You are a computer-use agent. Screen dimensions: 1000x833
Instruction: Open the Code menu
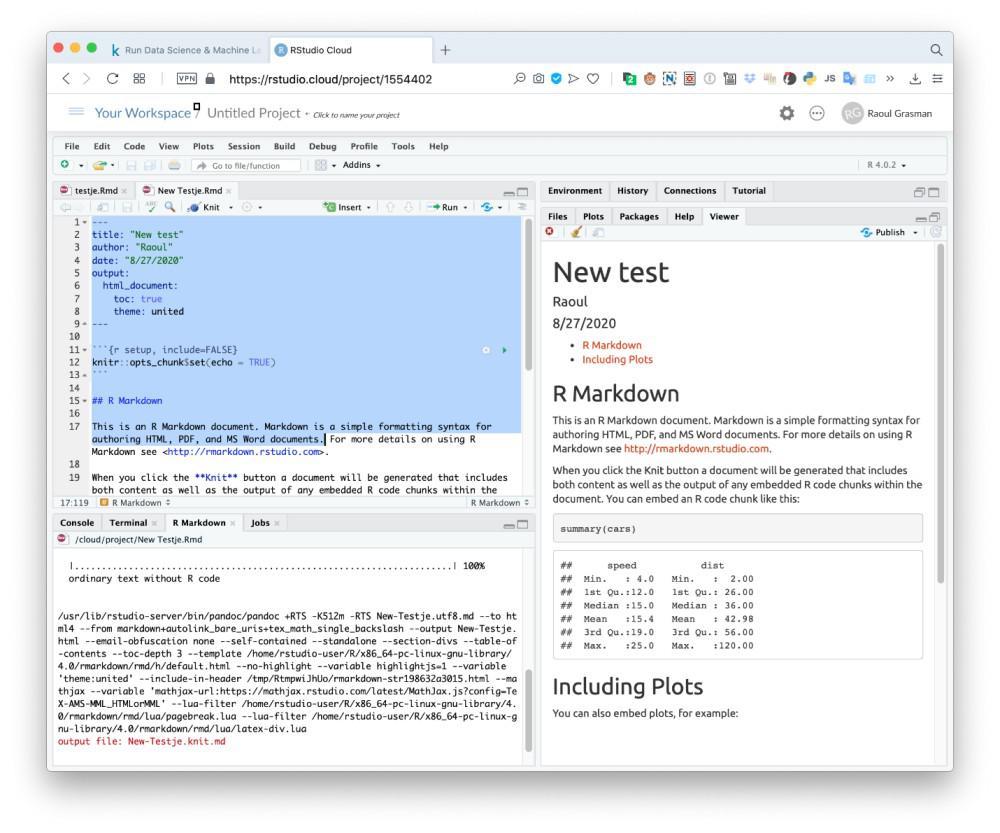134,146
